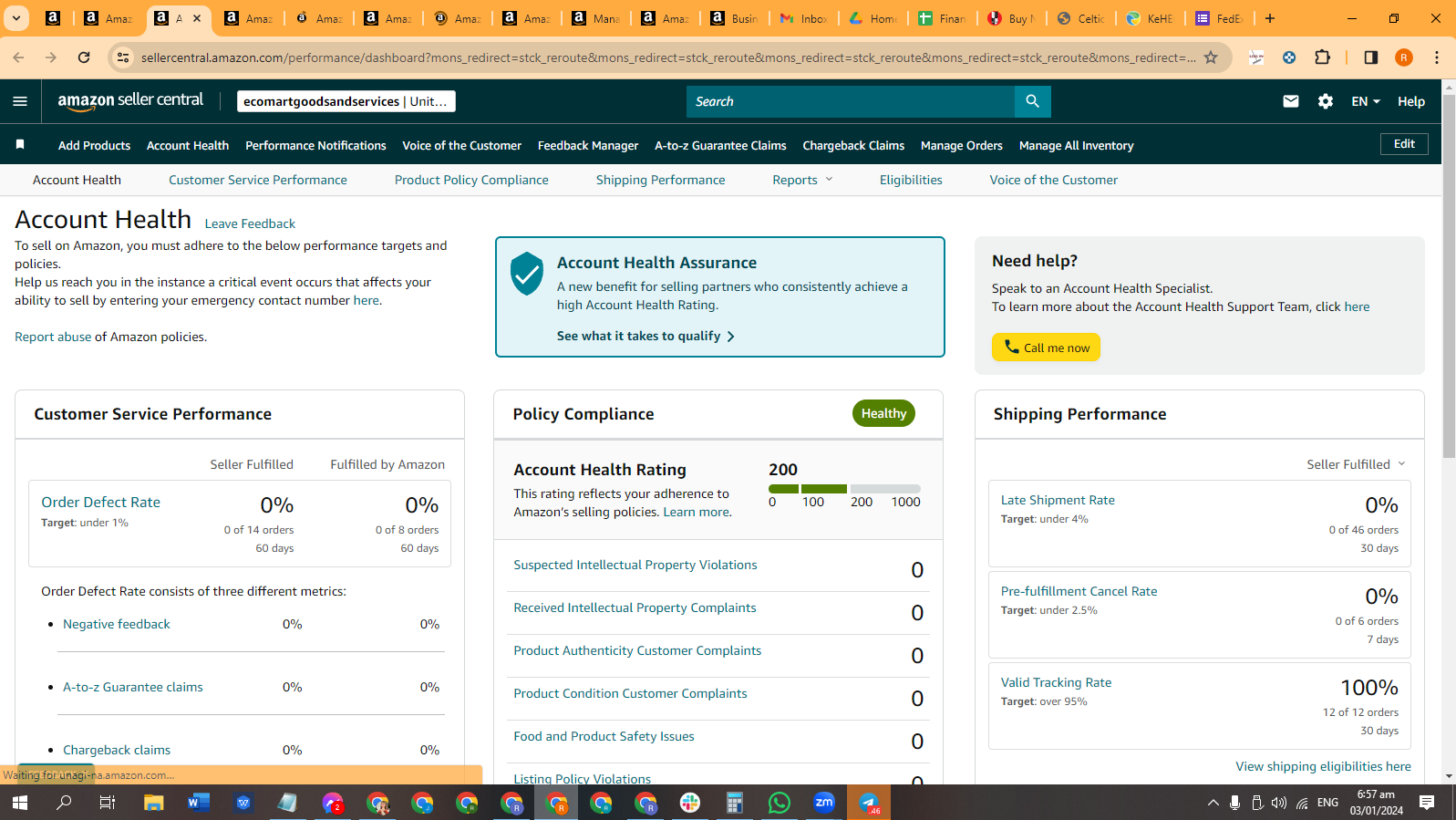Open Suspected Intellectual Property Violations link
Screen dimensions: 1456x820
pyautogui.click(x=635, y=565)
